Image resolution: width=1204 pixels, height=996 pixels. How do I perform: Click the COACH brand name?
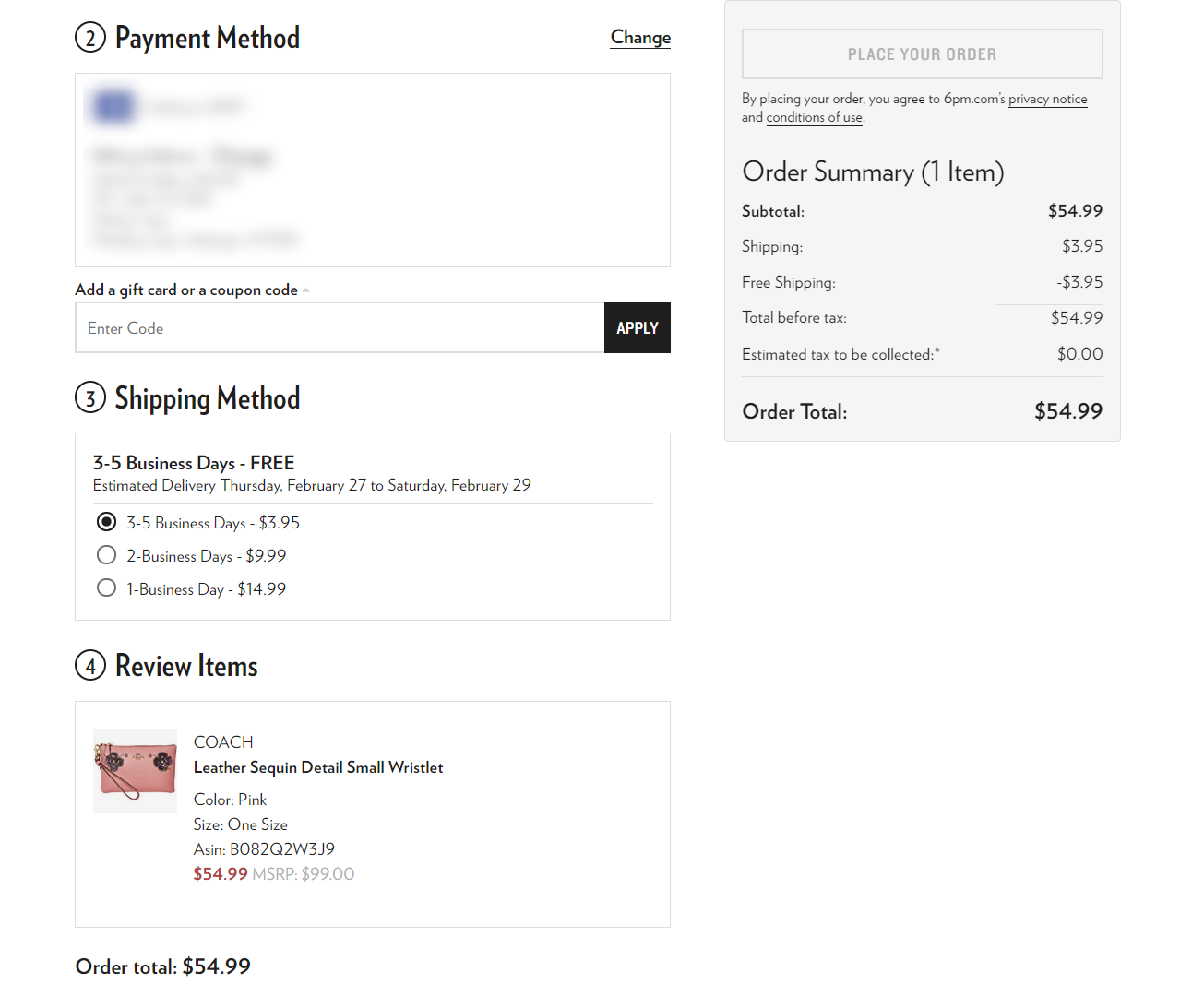coord(223,742)
